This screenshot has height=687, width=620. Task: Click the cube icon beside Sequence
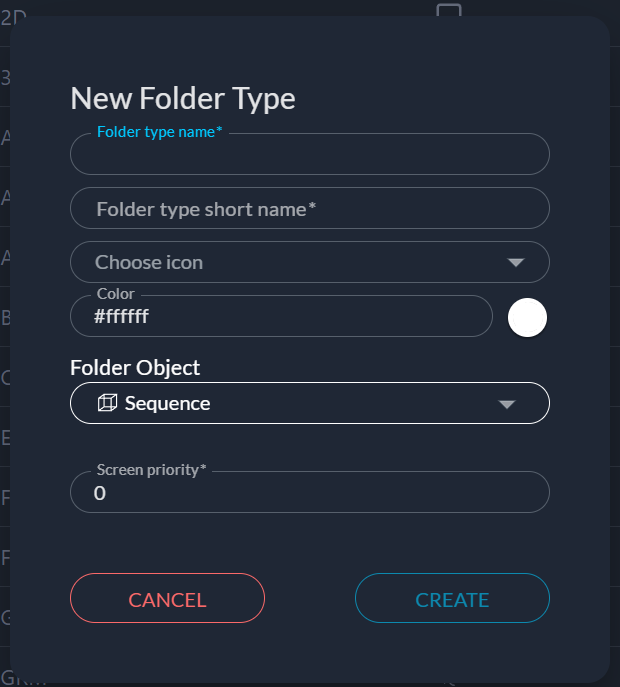tap(106, 403)
